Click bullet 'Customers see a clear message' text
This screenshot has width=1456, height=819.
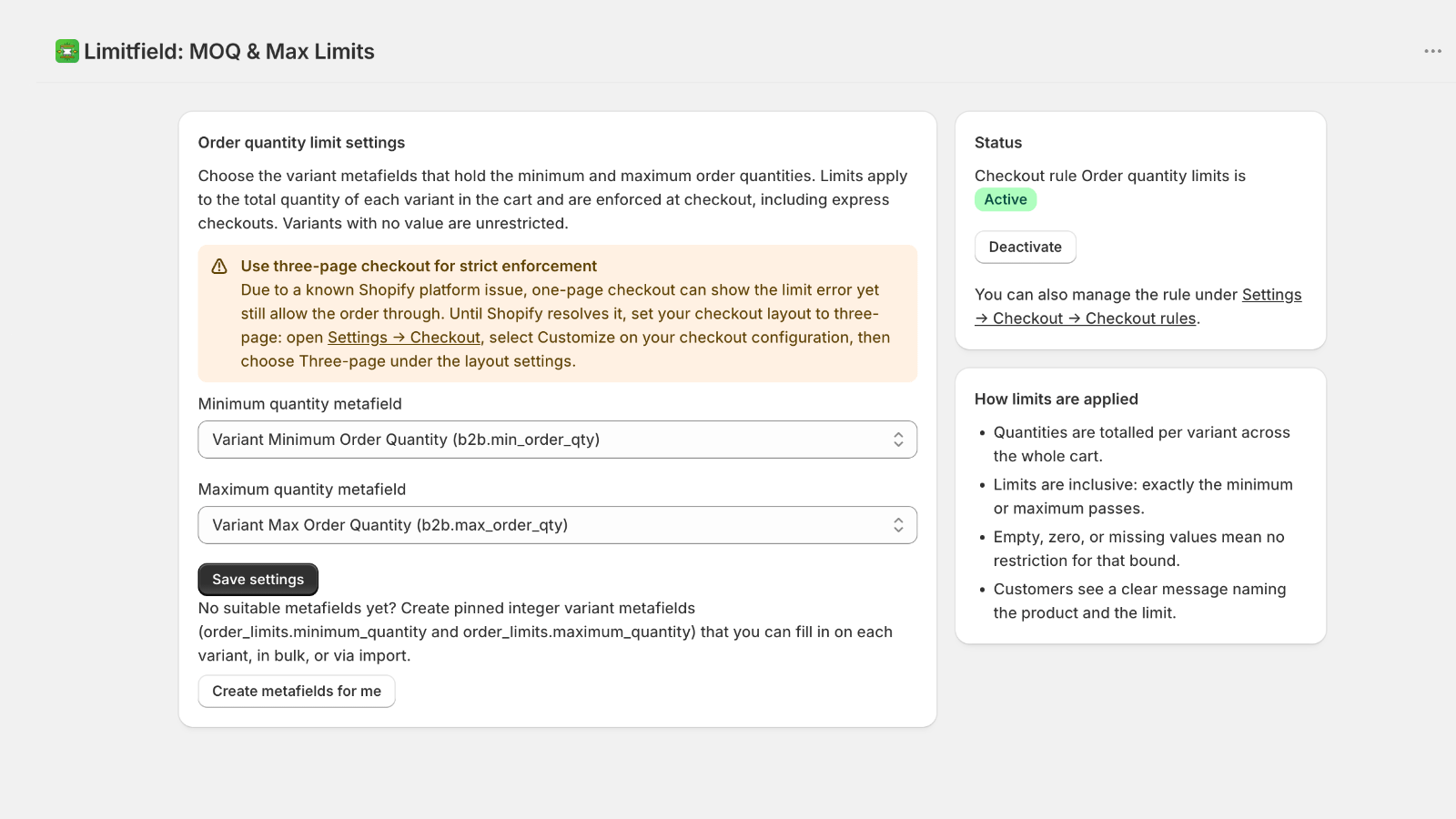tap(1140, 601)
